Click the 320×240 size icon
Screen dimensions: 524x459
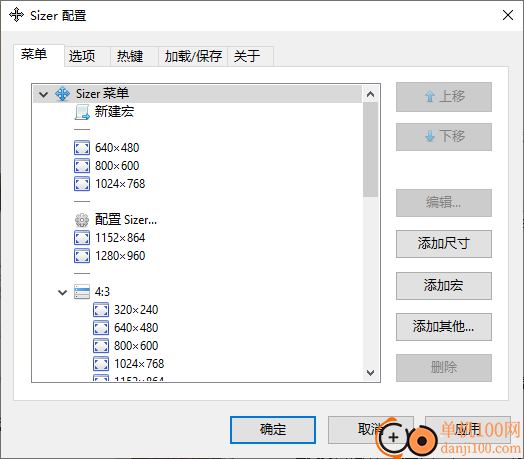[x=101, y=310]
